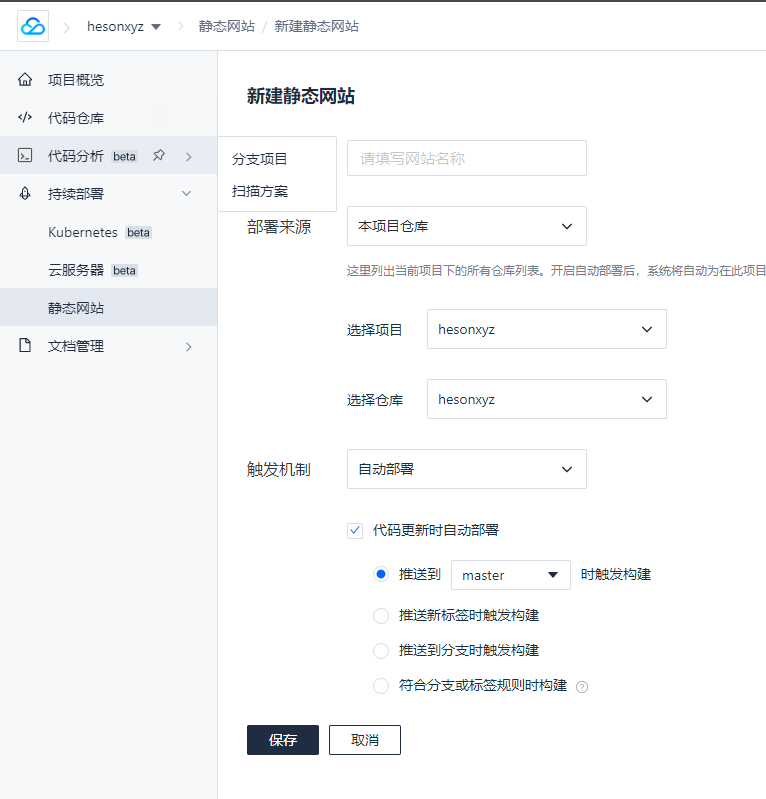Click the 新建静态网站 page heading
766x799 pixels.
pyautogui.click(x=301, y=96)
